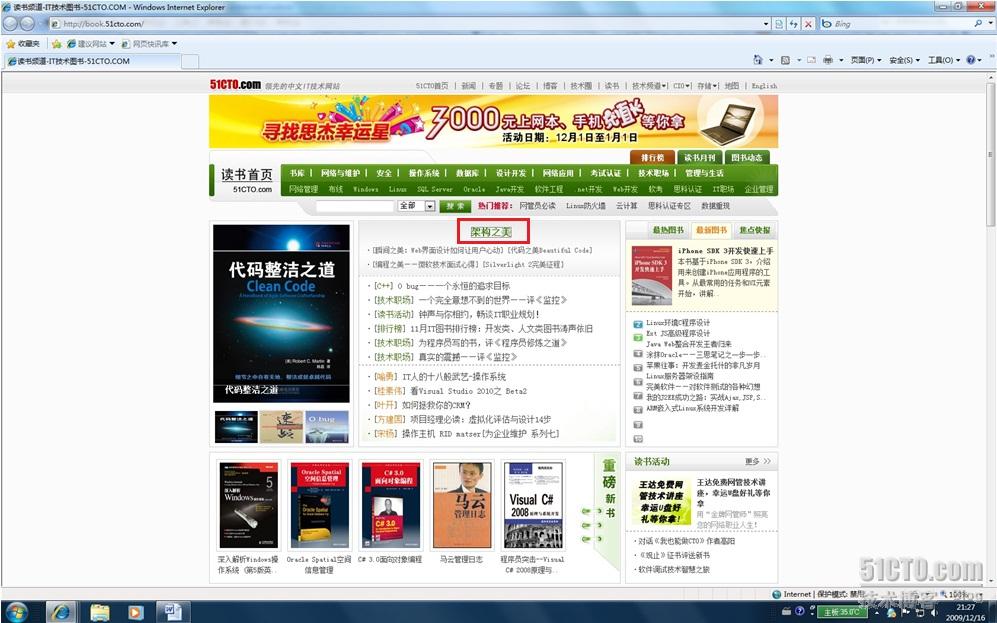
Task: Open media player icon on taskbar
Action: (135, 612)
